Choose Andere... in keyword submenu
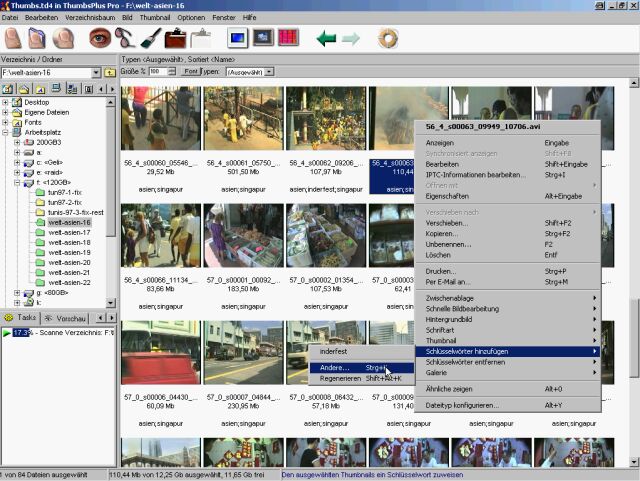 (x=362, y=368)
